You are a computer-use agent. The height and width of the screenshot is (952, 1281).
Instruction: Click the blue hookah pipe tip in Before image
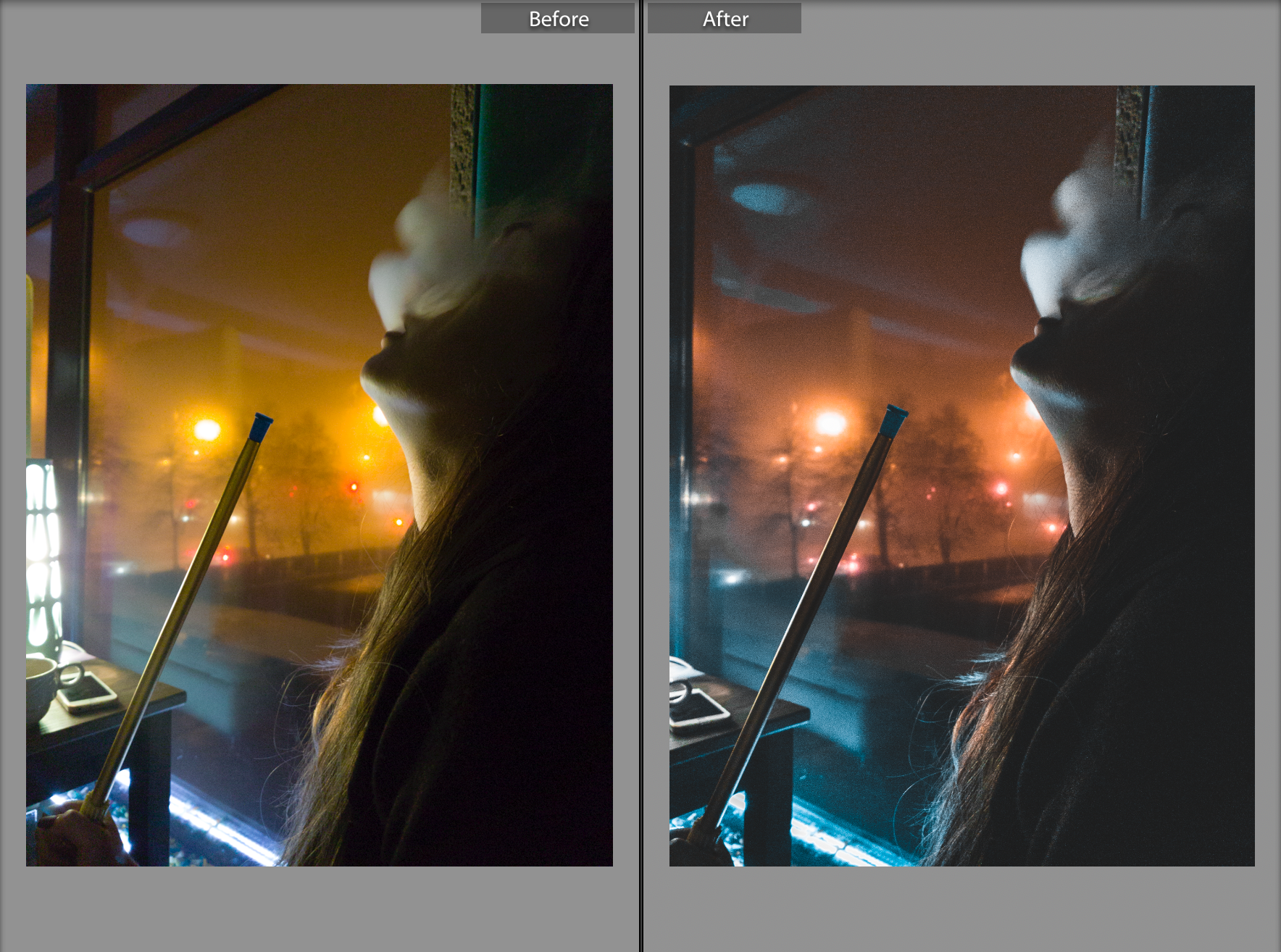click(x=261, y=427)
